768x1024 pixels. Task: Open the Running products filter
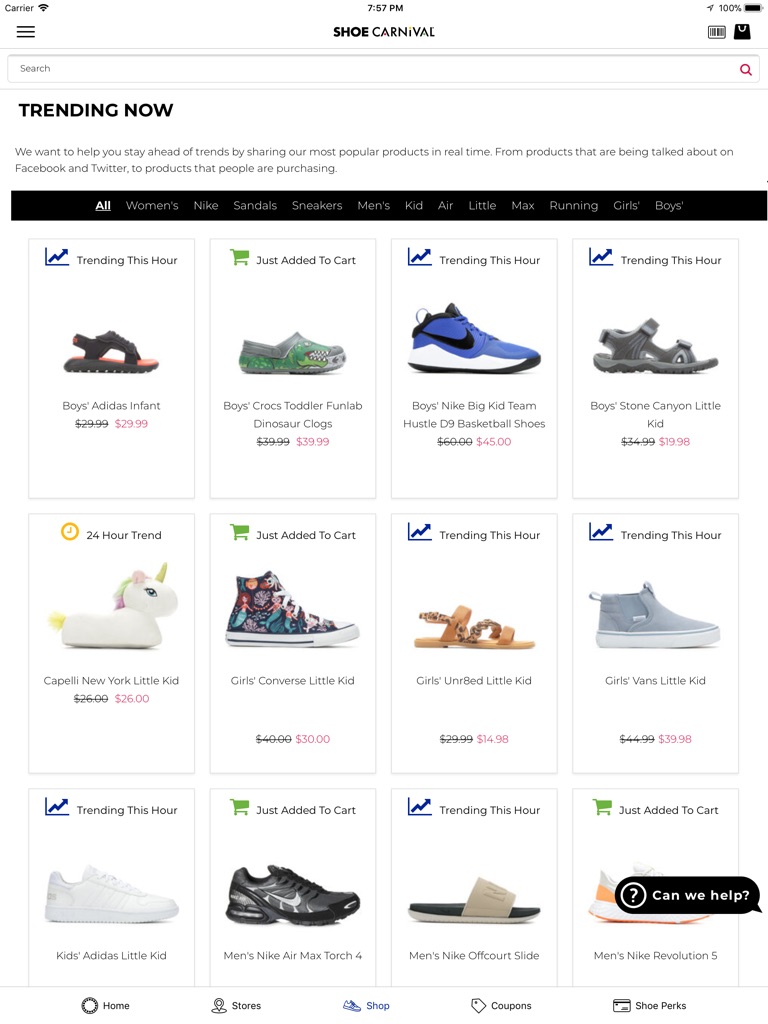pos(573,205)
